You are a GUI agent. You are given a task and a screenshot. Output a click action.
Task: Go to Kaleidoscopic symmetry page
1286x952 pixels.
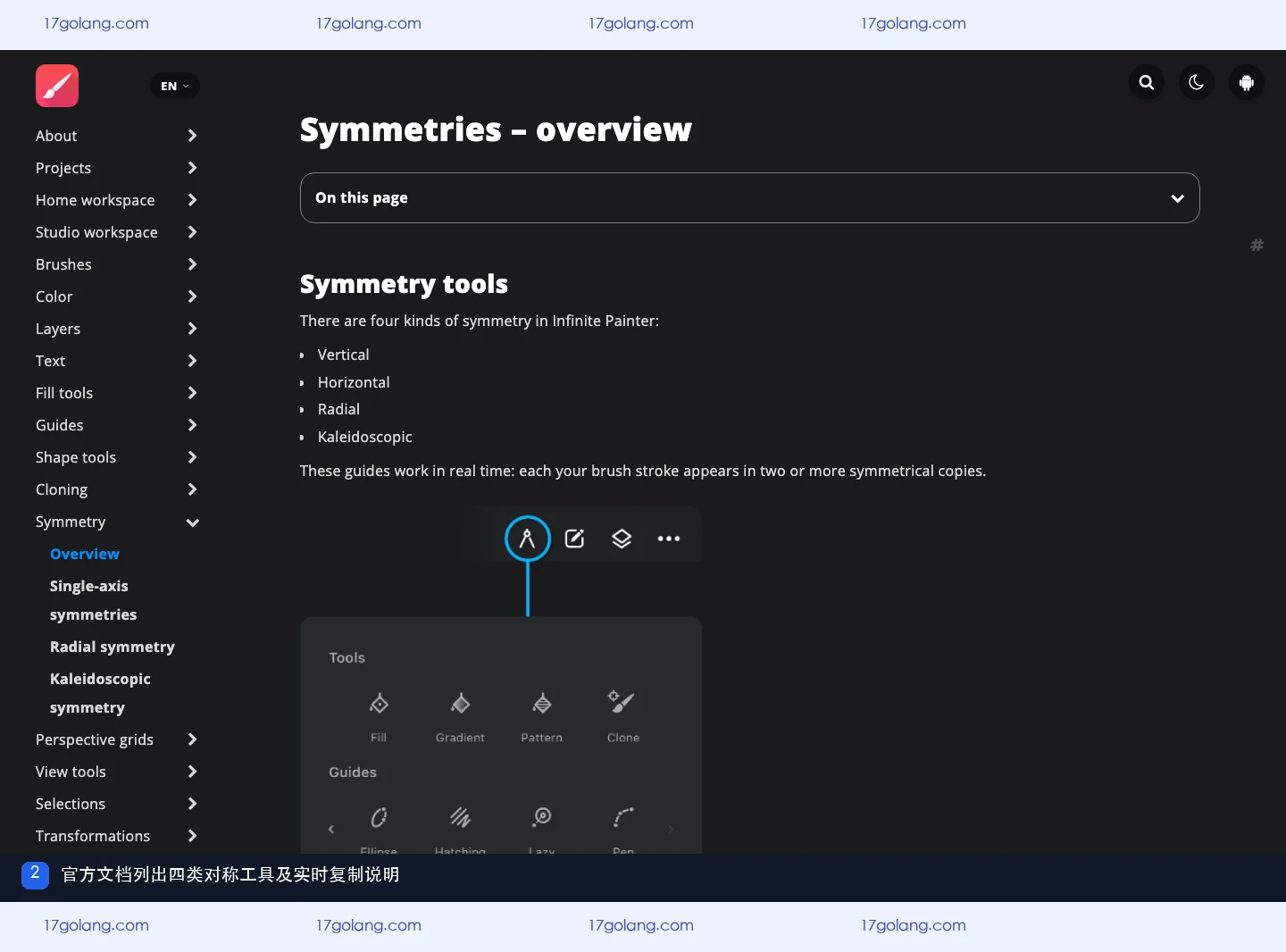point(100,693)
